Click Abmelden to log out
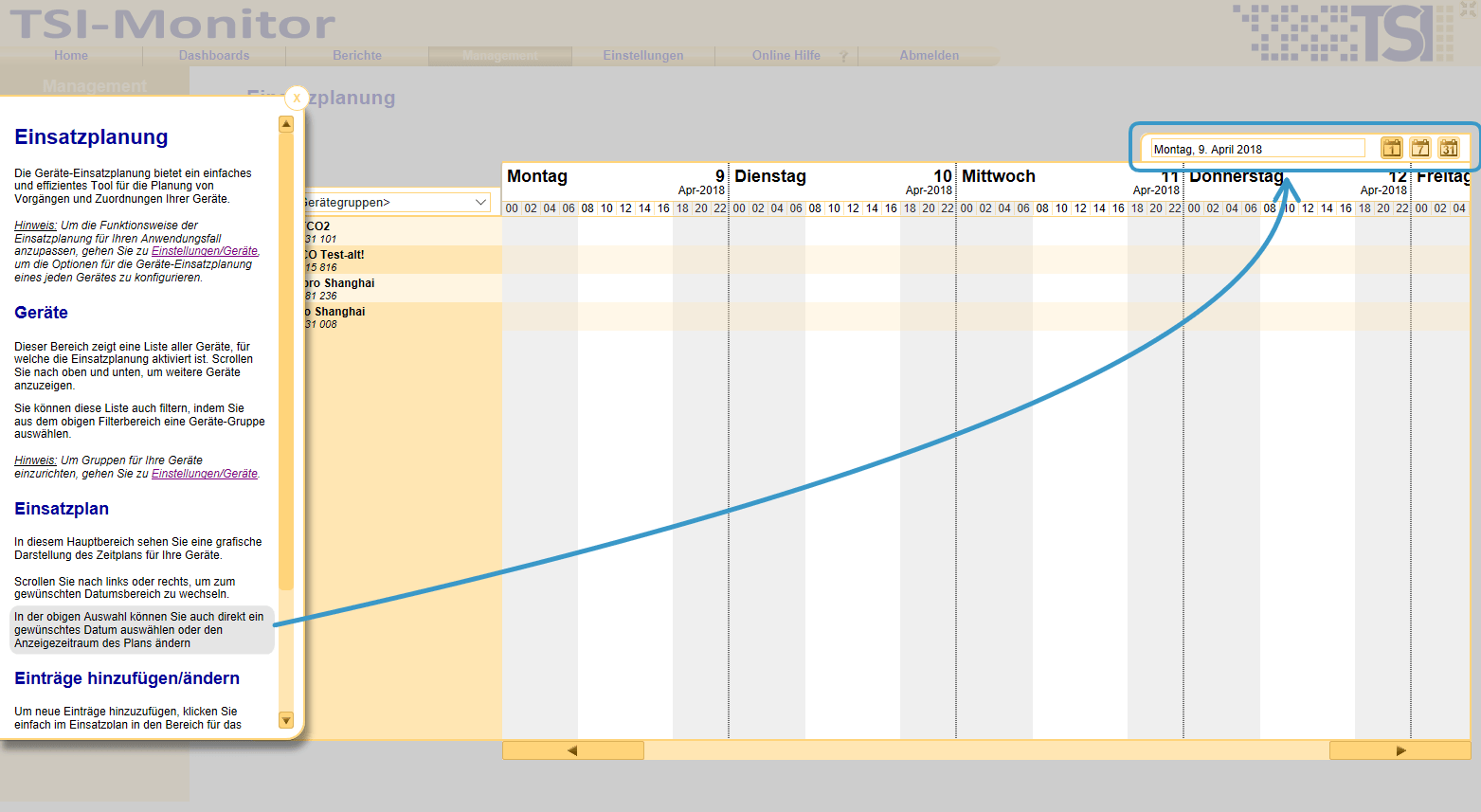This screenshot has height=812, width=1481. tap(930, 56)
